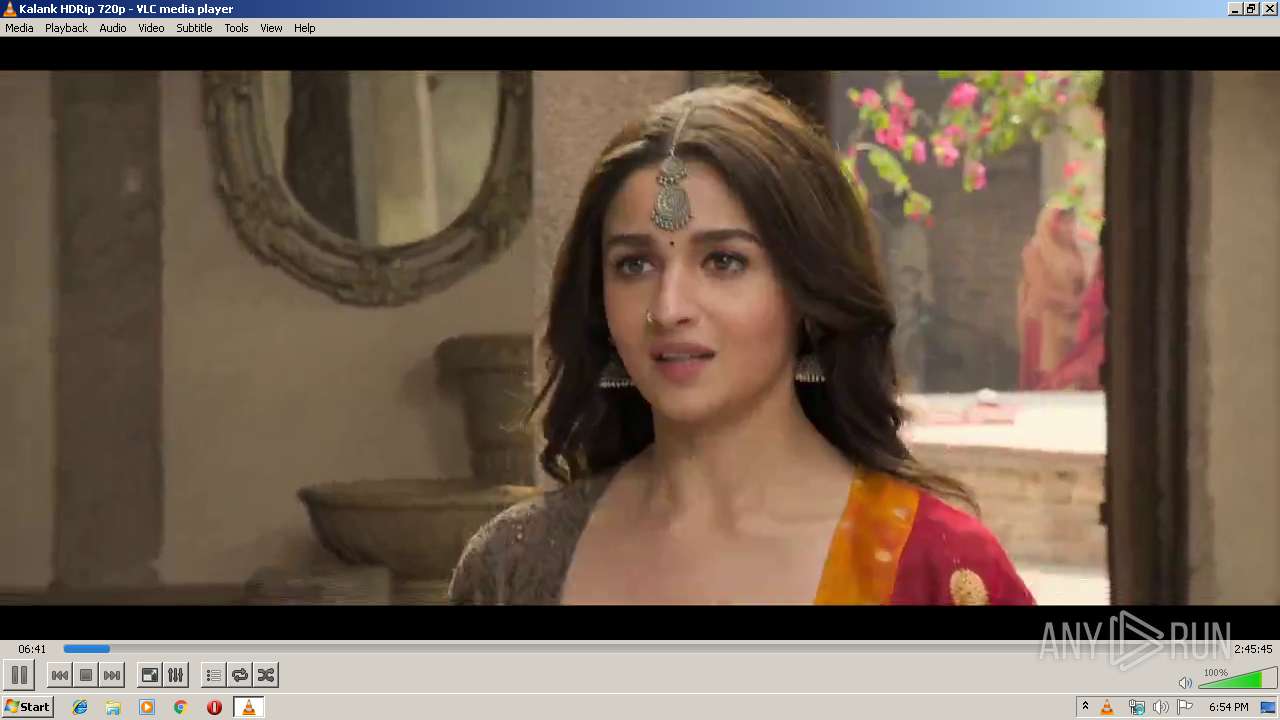Open the View menu
Screen dimensions: 1280x720
(271, 28)
